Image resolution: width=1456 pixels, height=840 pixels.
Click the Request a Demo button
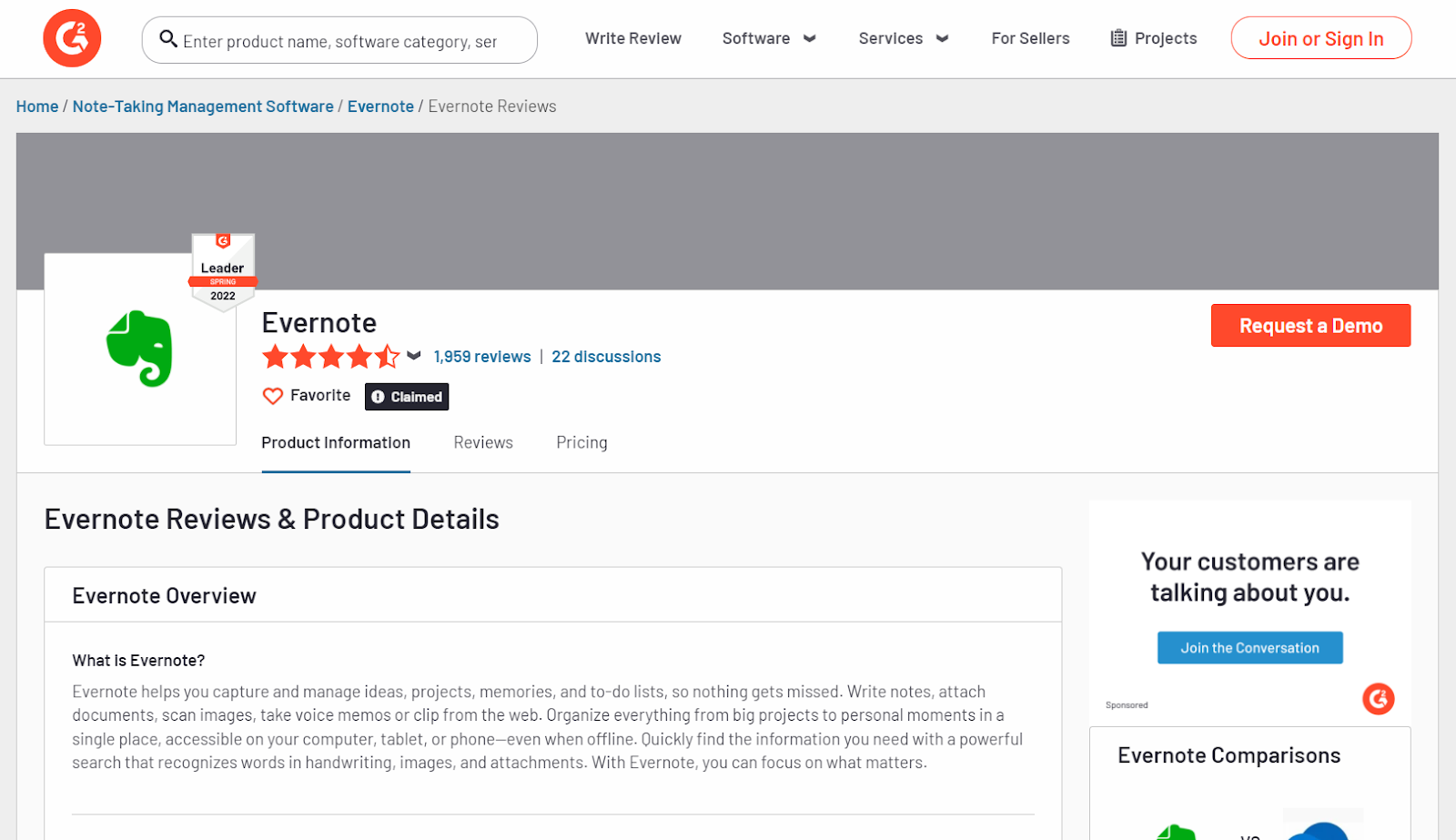(1310, 326)
